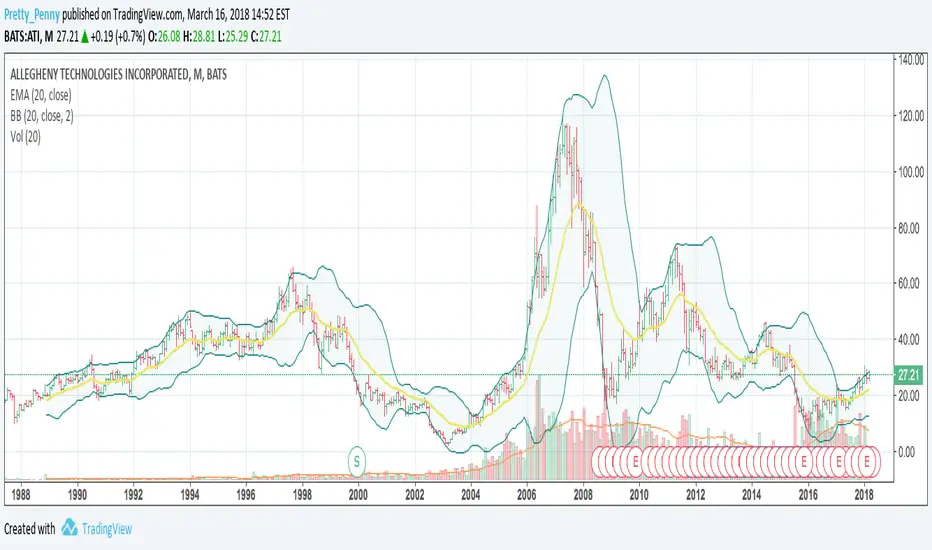932x550 pixels.
Task: Click the H:28.81 high value
Action: point(199,36)
